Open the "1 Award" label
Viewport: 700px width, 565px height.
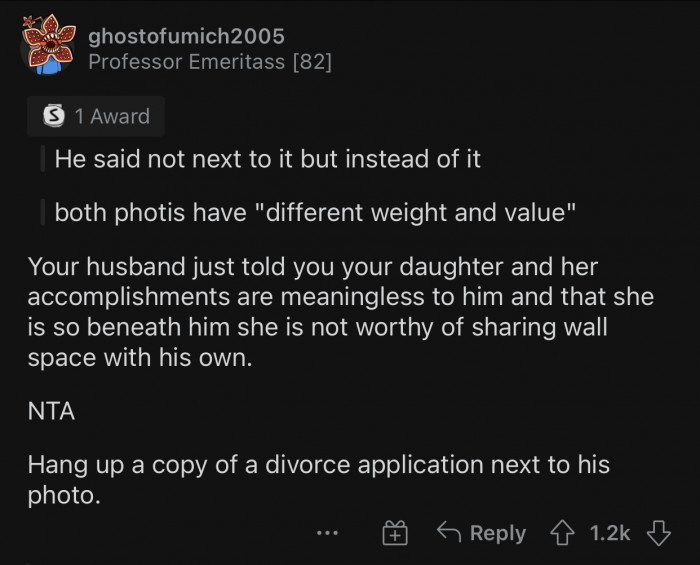pos(111,116)
